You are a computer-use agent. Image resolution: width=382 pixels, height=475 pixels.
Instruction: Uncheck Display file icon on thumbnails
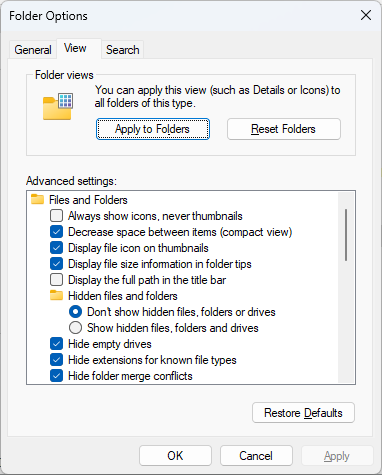pyautogui.click(x=56, y=248)
